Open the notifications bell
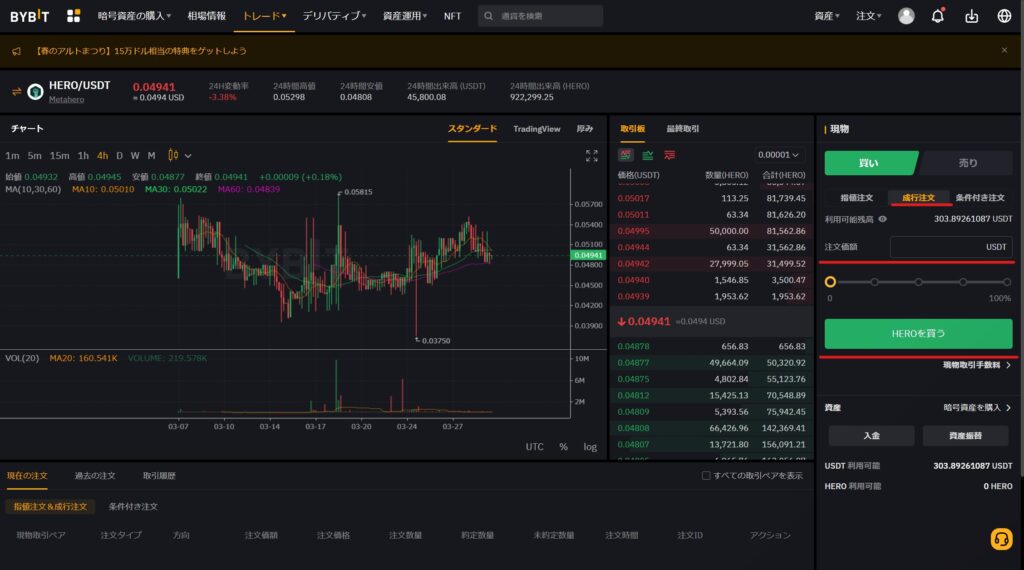1024x570 pixels. coord(938,16)
